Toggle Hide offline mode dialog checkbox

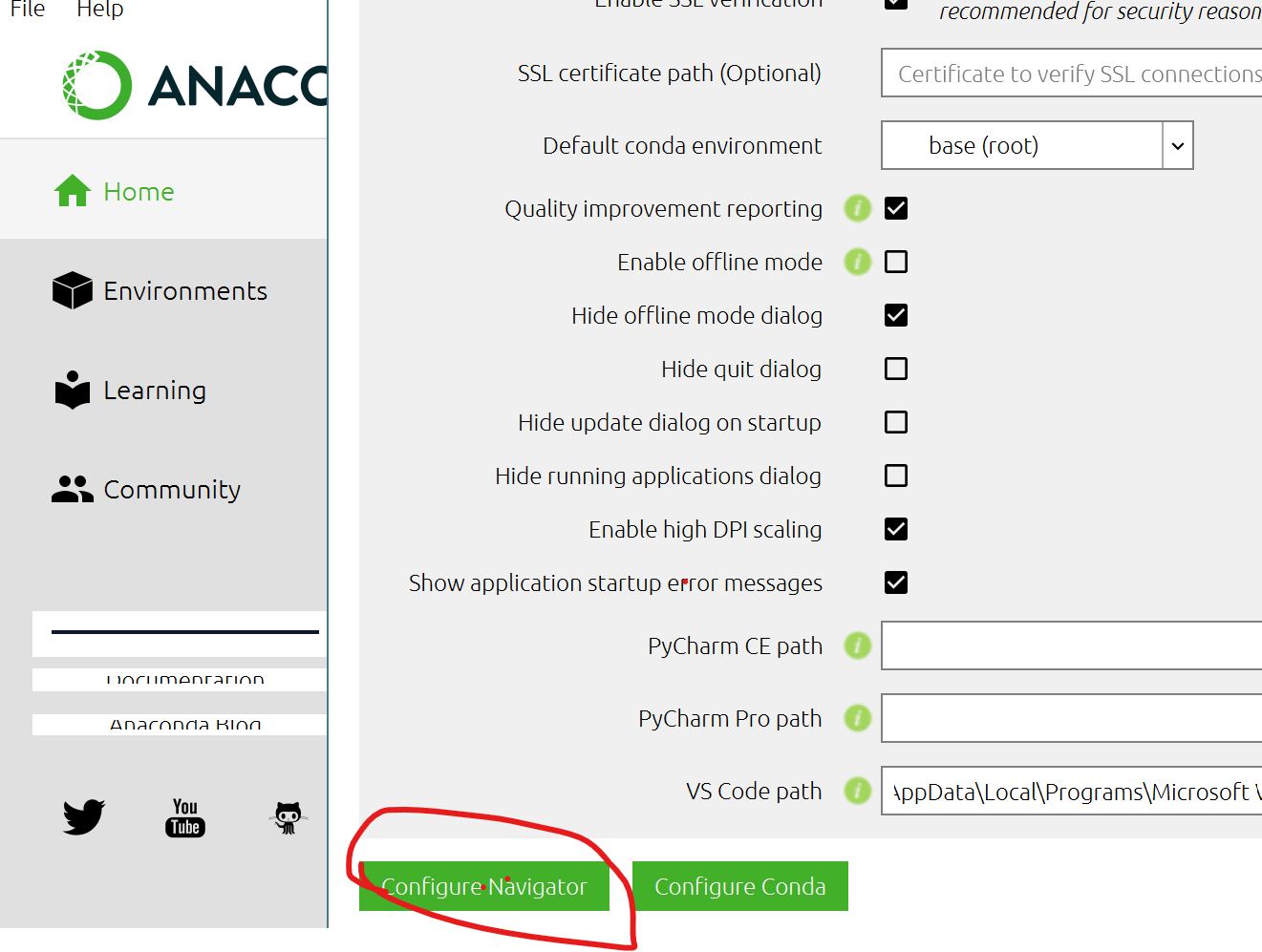pos(896,315)
